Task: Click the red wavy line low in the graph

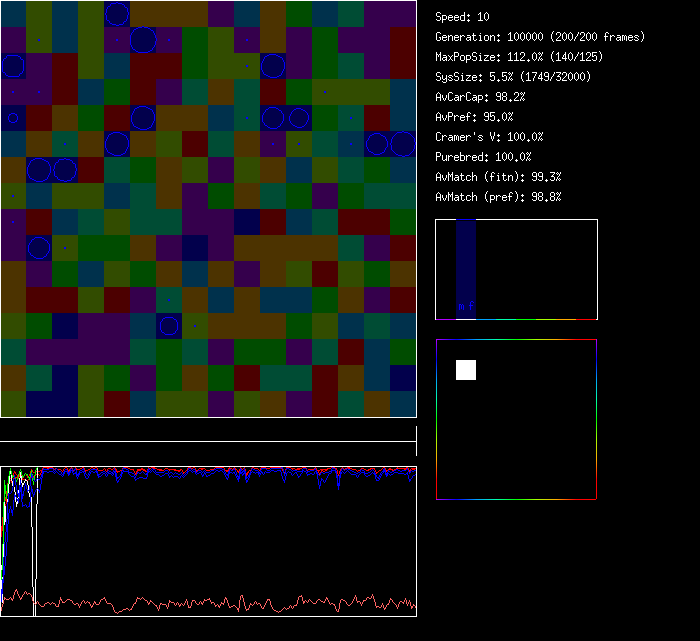Action: [220, 604]
